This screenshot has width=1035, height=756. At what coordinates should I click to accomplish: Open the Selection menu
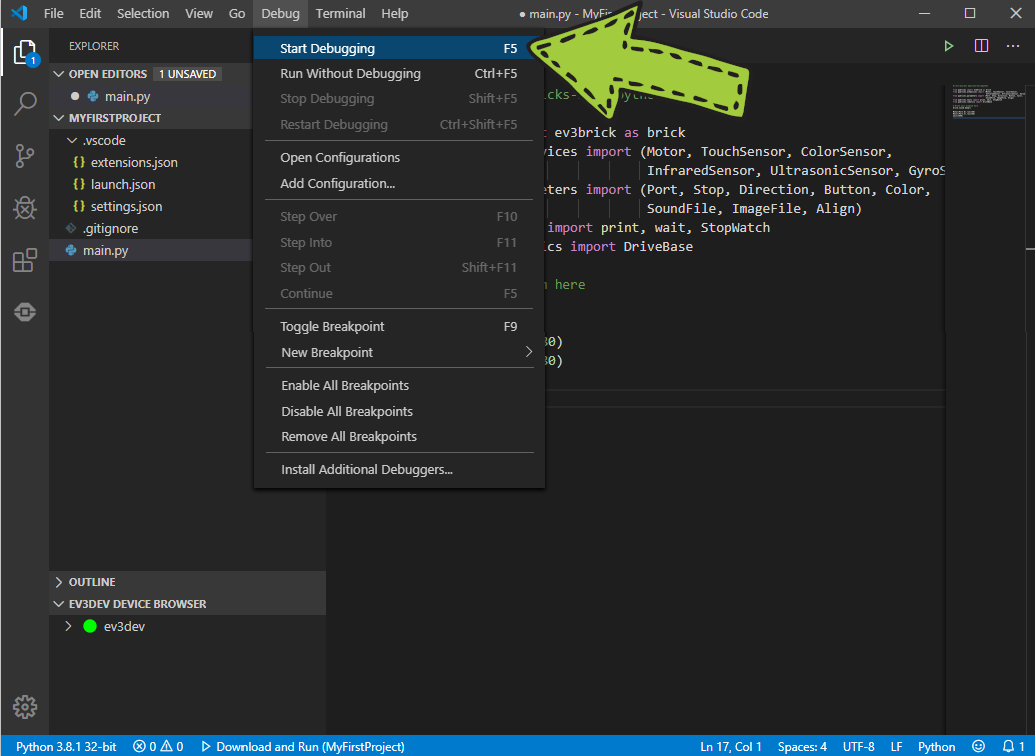click(143, 13)
